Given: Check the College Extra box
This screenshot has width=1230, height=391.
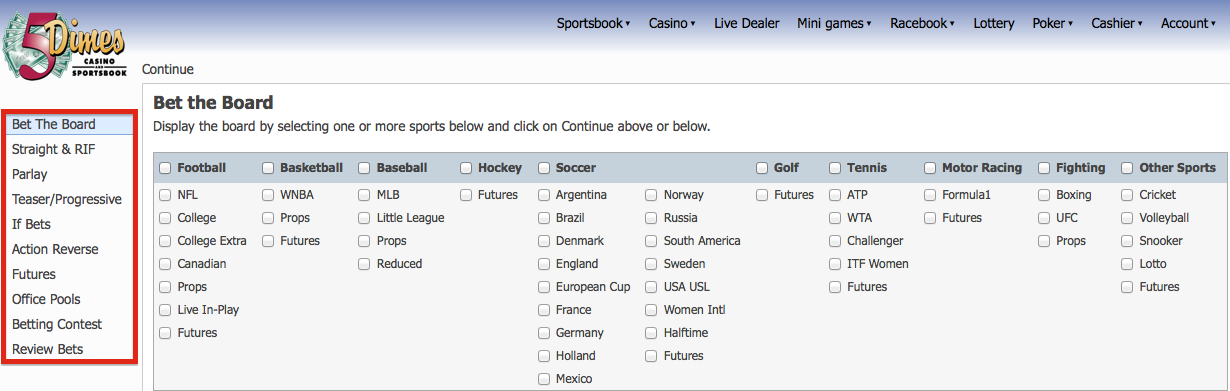Looking at the screenshot, I should [x=165, y=241].
